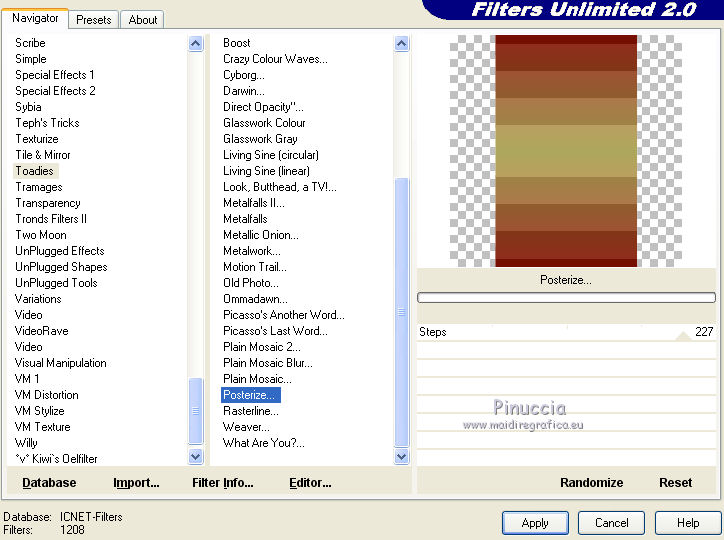This screenshot has height=540, width=724.
Task: Click the category list scrollbar thumb
Action: 196,411
